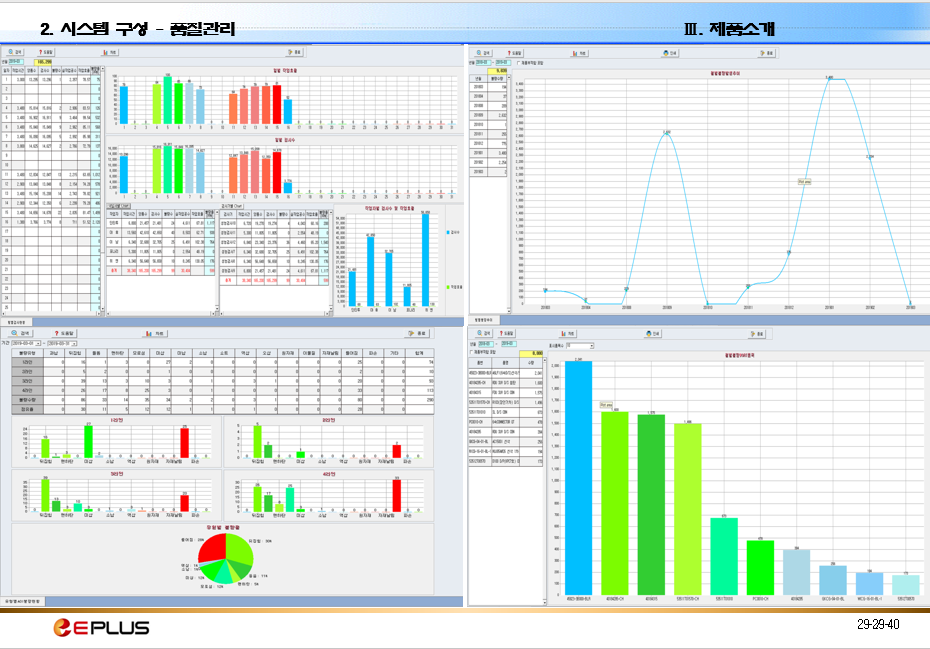Open Help in the pie-chart panel toolbar

click(63, 333)
